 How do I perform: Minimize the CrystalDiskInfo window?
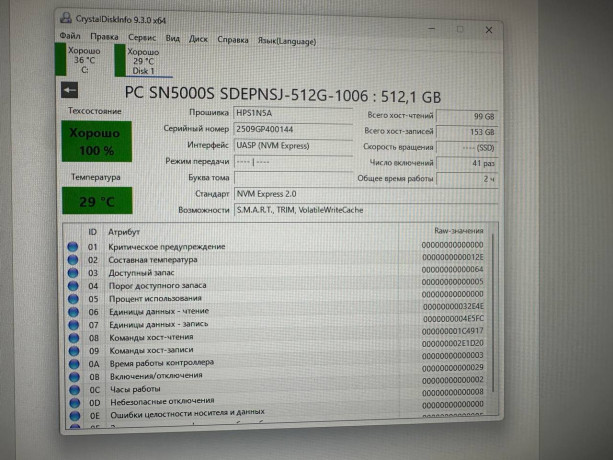(x=432, y=29)
